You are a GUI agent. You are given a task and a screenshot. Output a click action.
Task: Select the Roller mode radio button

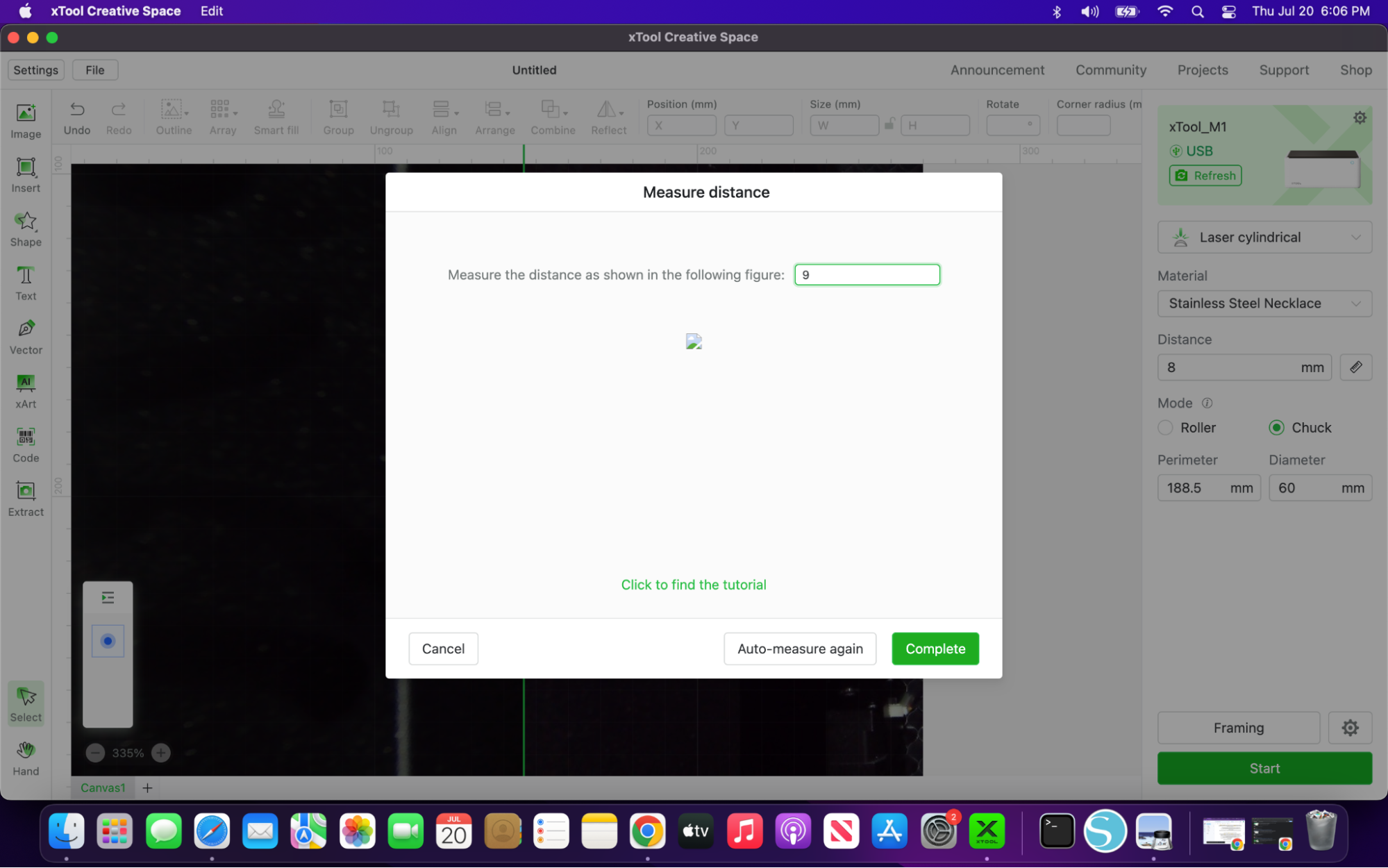pos(1166,428)
